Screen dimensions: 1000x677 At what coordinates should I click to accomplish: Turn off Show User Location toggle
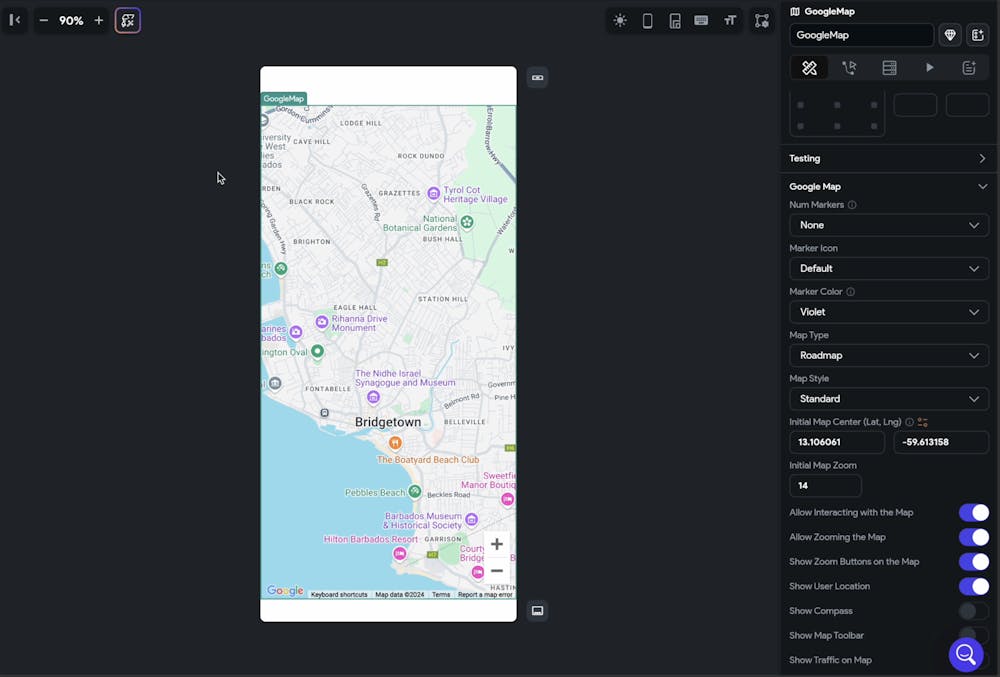pyautogui.click(x=973, y=587)
